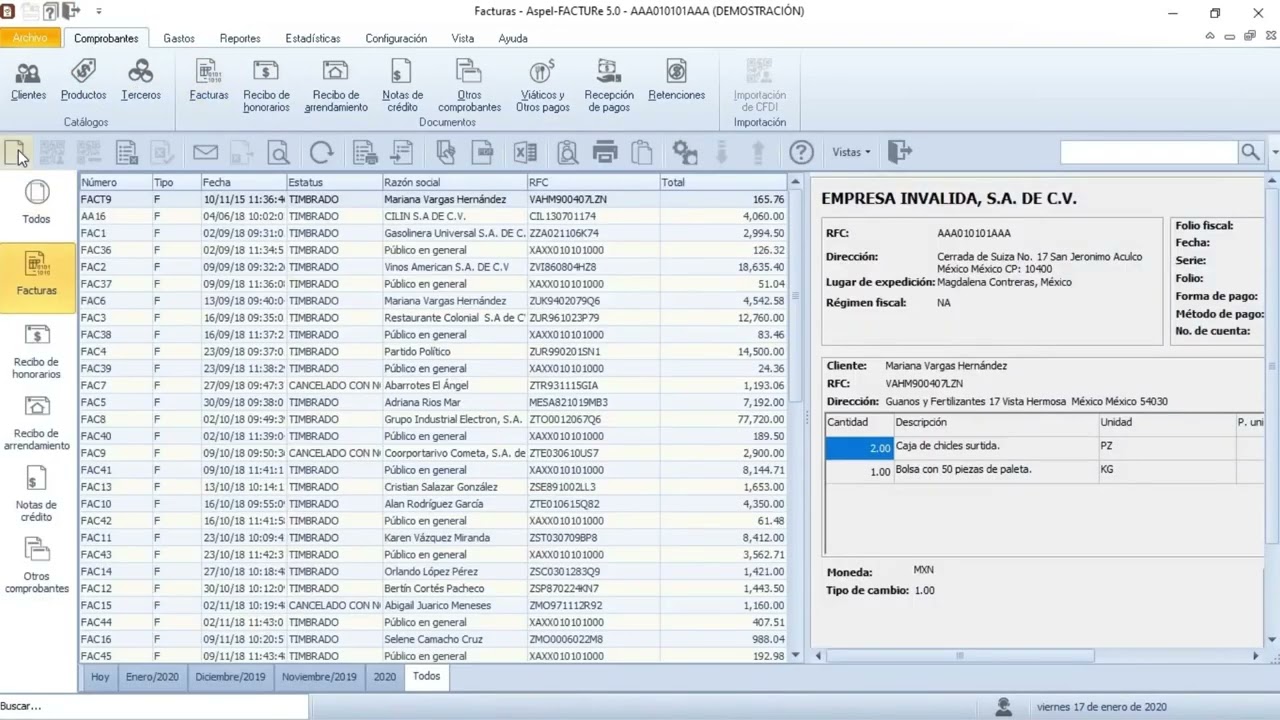
Task: Click the 'Caja de chicles surtida.' line
Action: point(947,446)
